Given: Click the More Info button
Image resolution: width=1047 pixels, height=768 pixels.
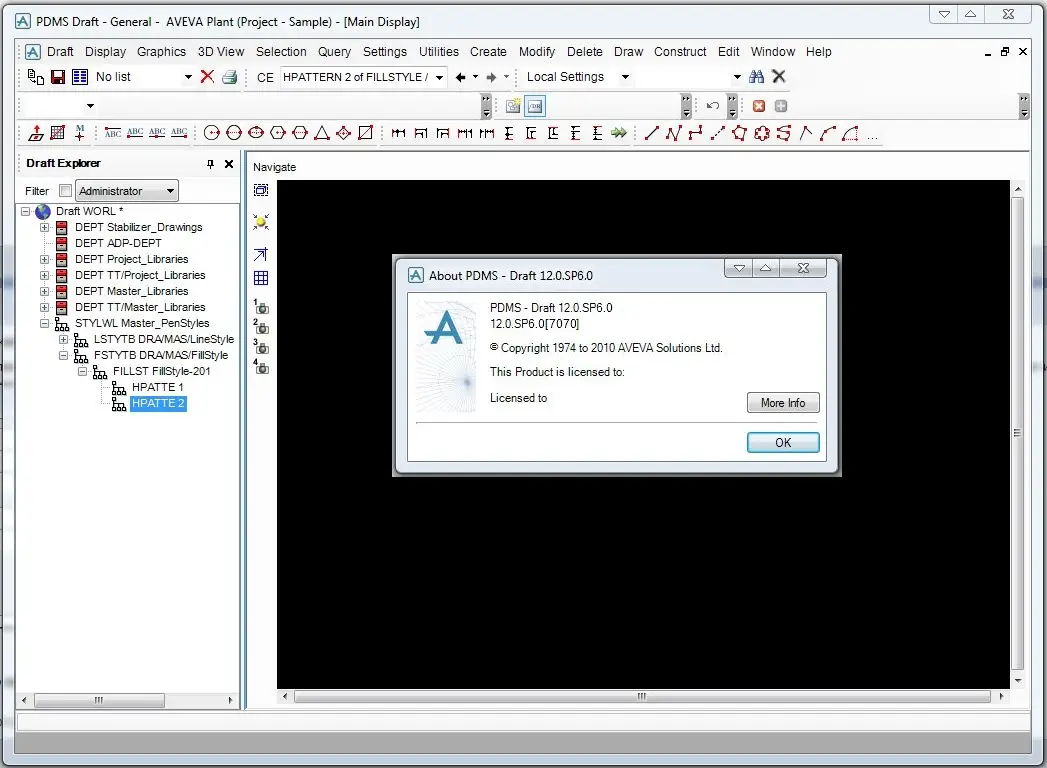Looking at the screenshot, I should 783,403.
